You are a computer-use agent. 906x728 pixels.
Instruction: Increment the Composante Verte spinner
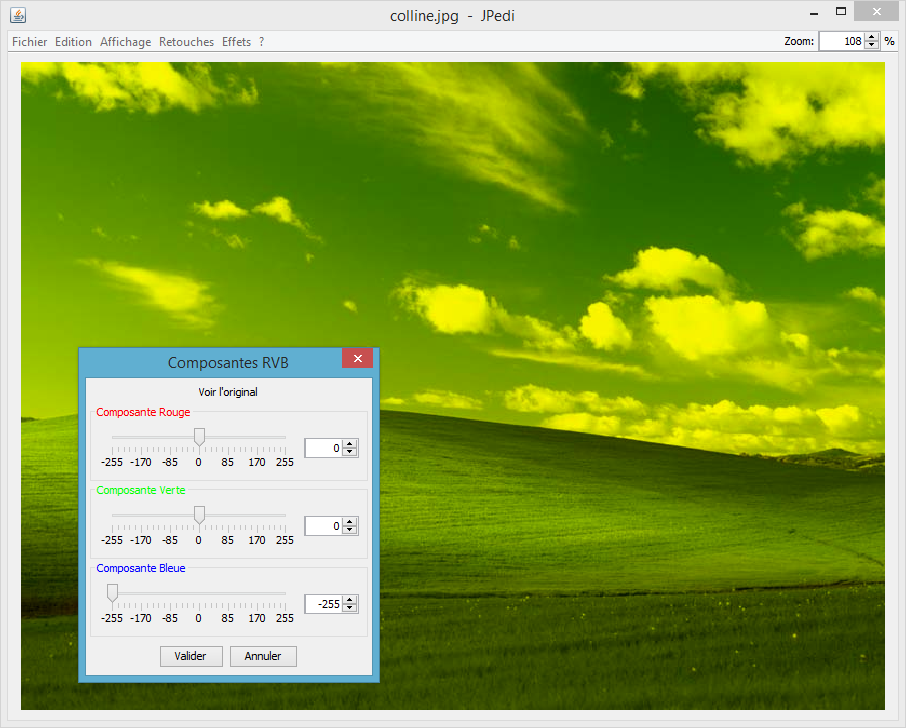[x=350, y=522]
